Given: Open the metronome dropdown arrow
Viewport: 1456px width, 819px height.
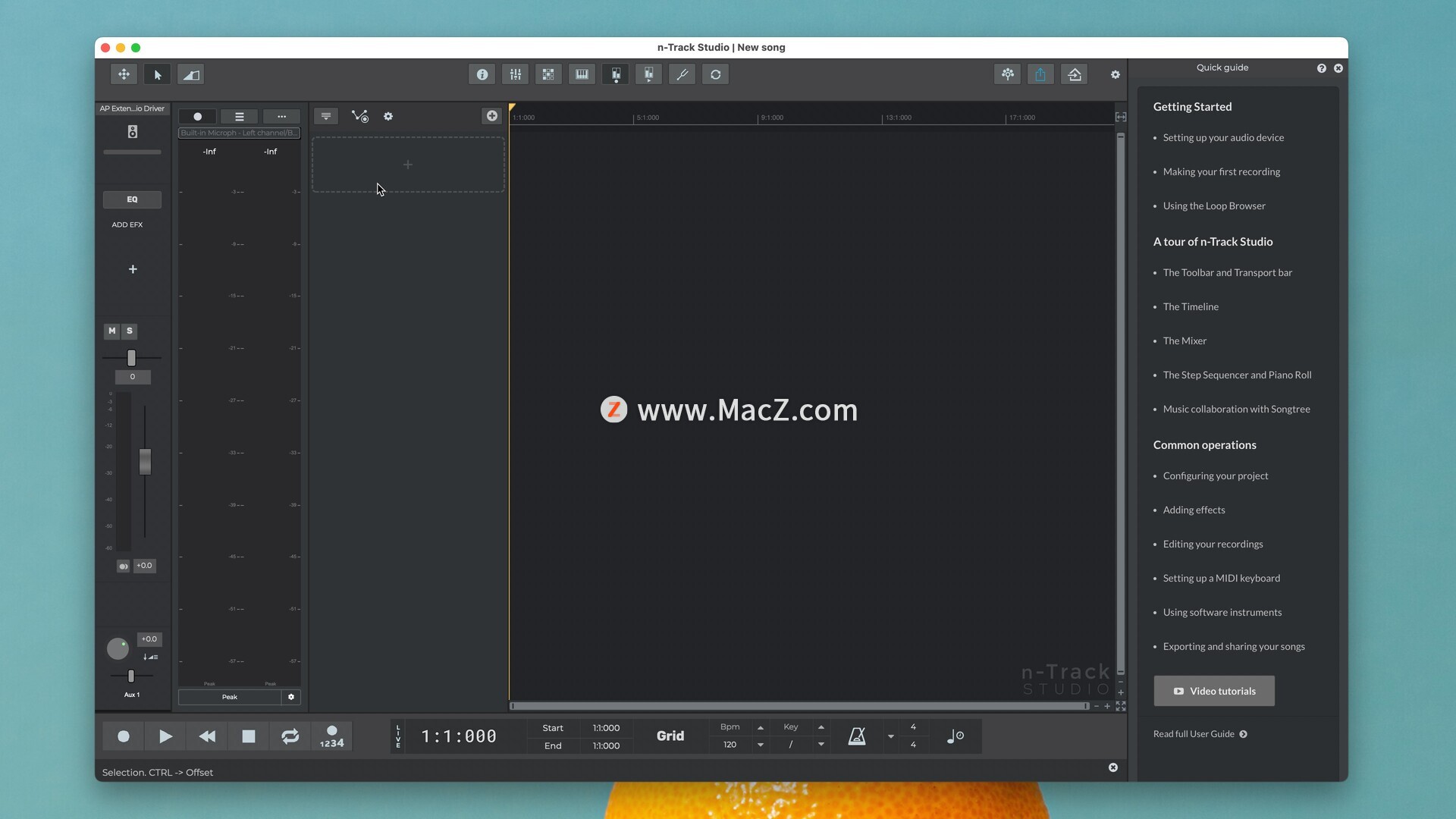Looking at the screenshot, I should tap(891, 736).
